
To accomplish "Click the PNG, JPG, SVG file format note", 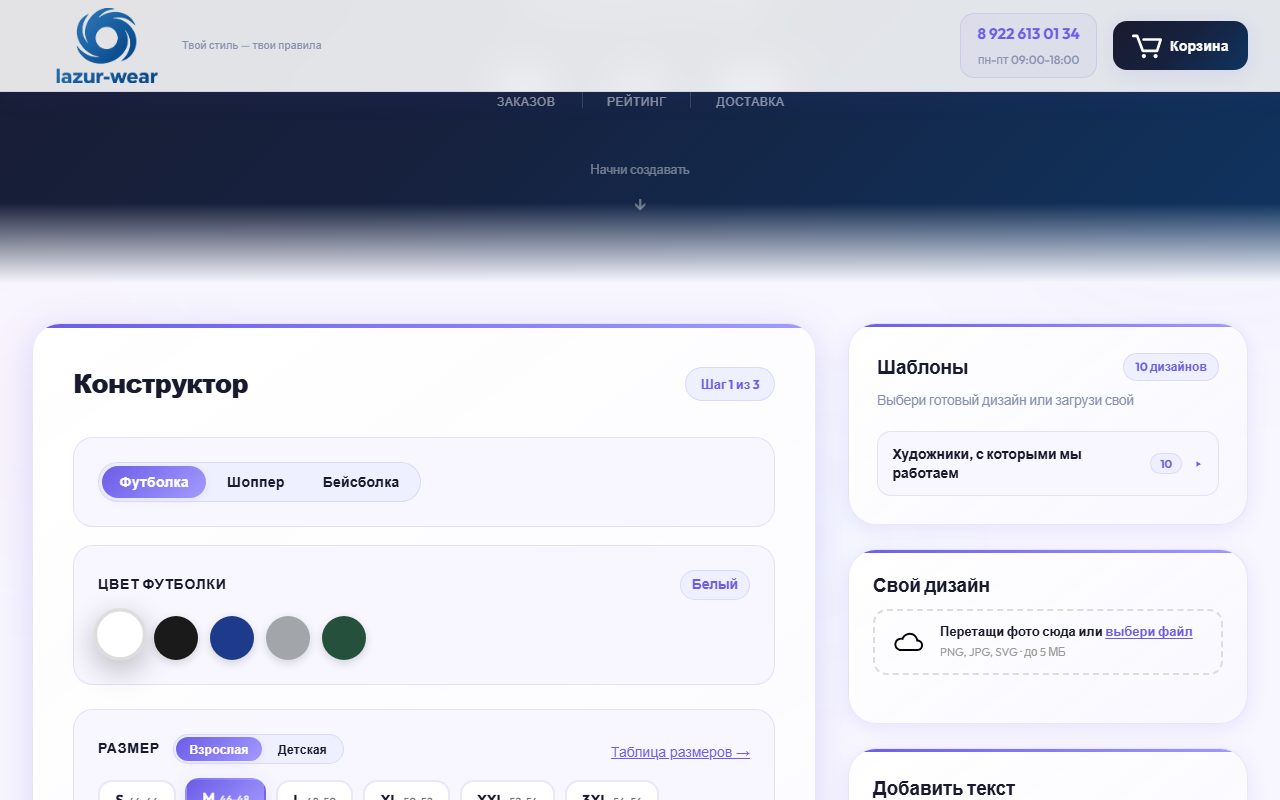I will (1003, 652).
